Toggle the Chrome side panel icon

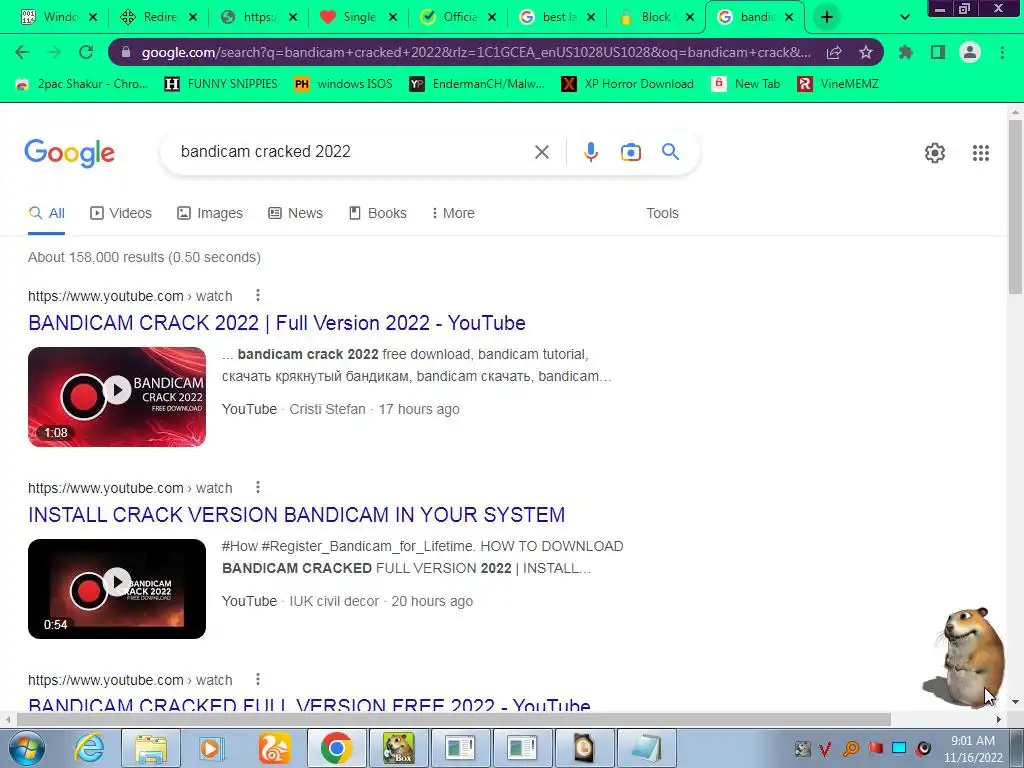938,52
